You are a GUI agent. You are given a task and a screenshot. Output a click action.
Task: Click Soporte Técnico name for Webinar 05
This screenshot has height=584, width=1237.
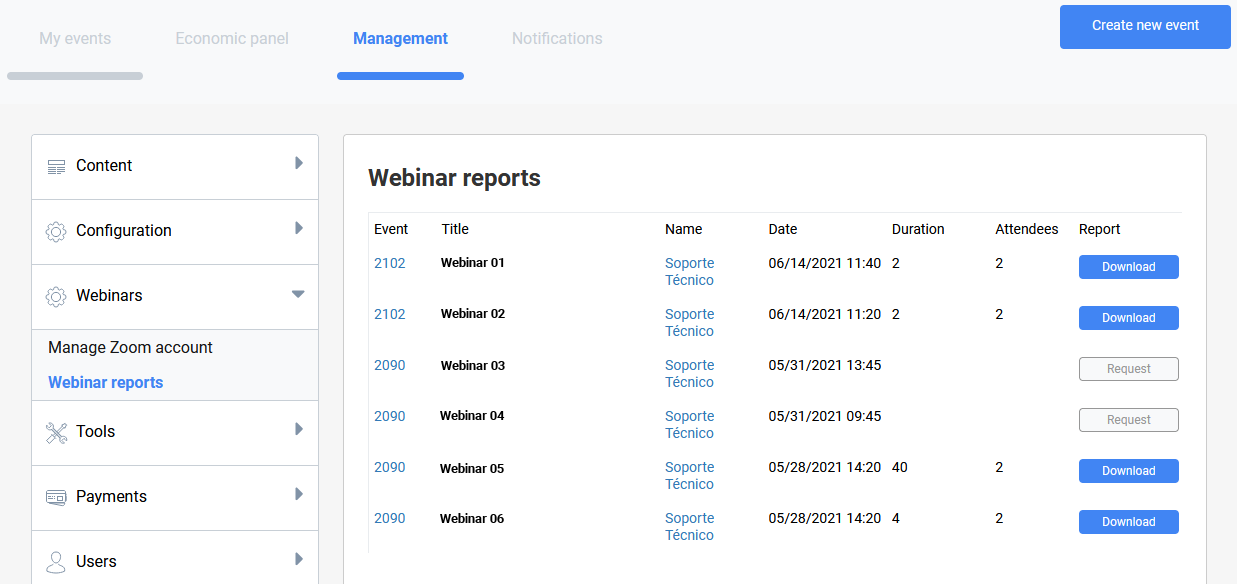[690, 475]
